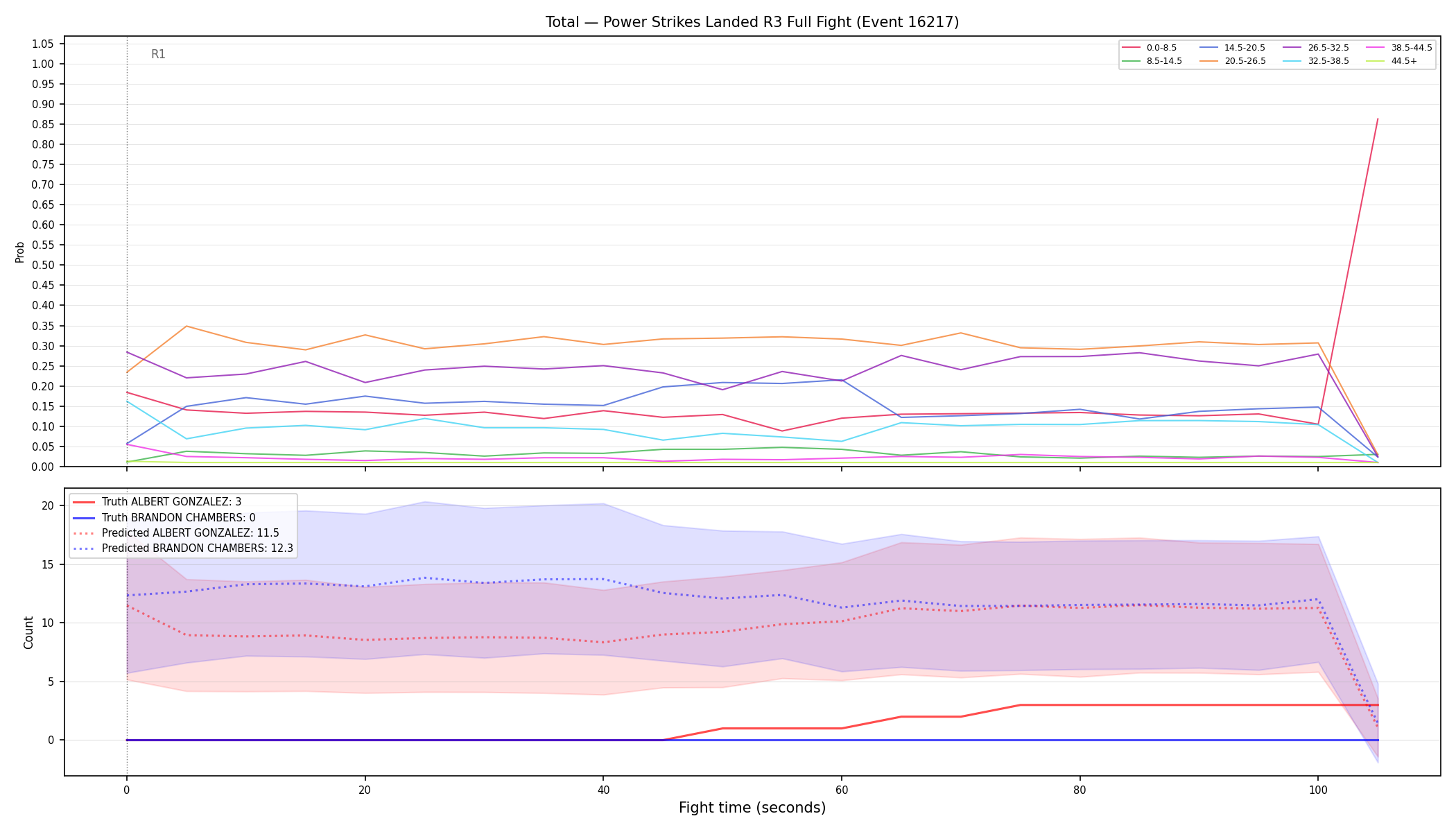Click Truth ALBERT GONZALEZ: 3 legend entry
The width and height of the screenshot is (1456, 832).
pyautogui.click(x=157, y=502)
